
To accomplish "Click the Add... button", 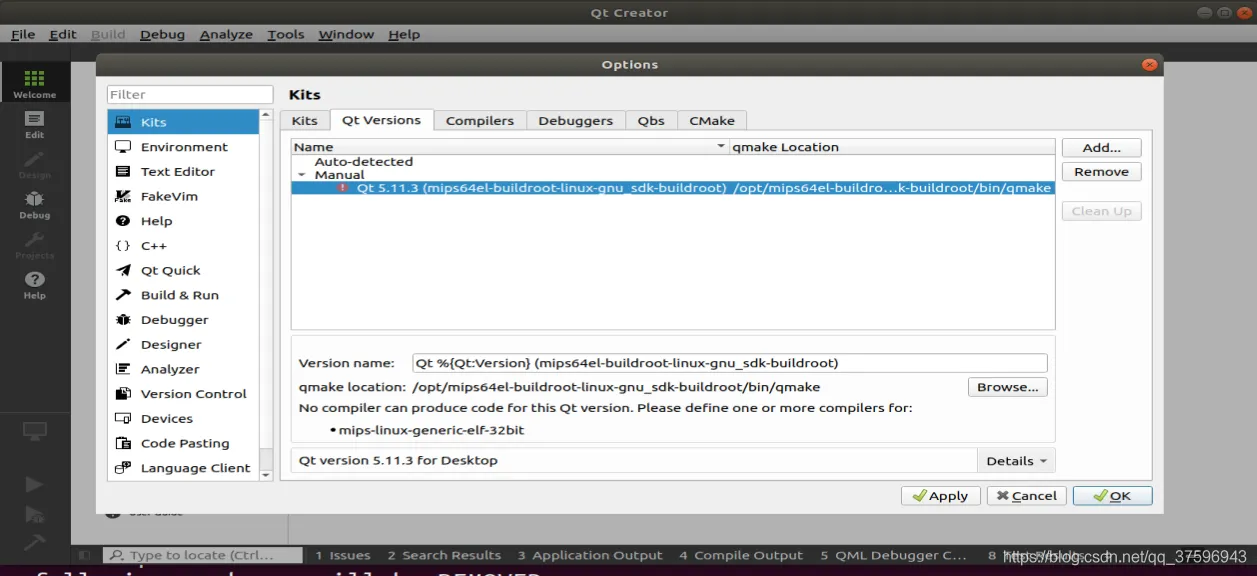I will [1102, 147].
